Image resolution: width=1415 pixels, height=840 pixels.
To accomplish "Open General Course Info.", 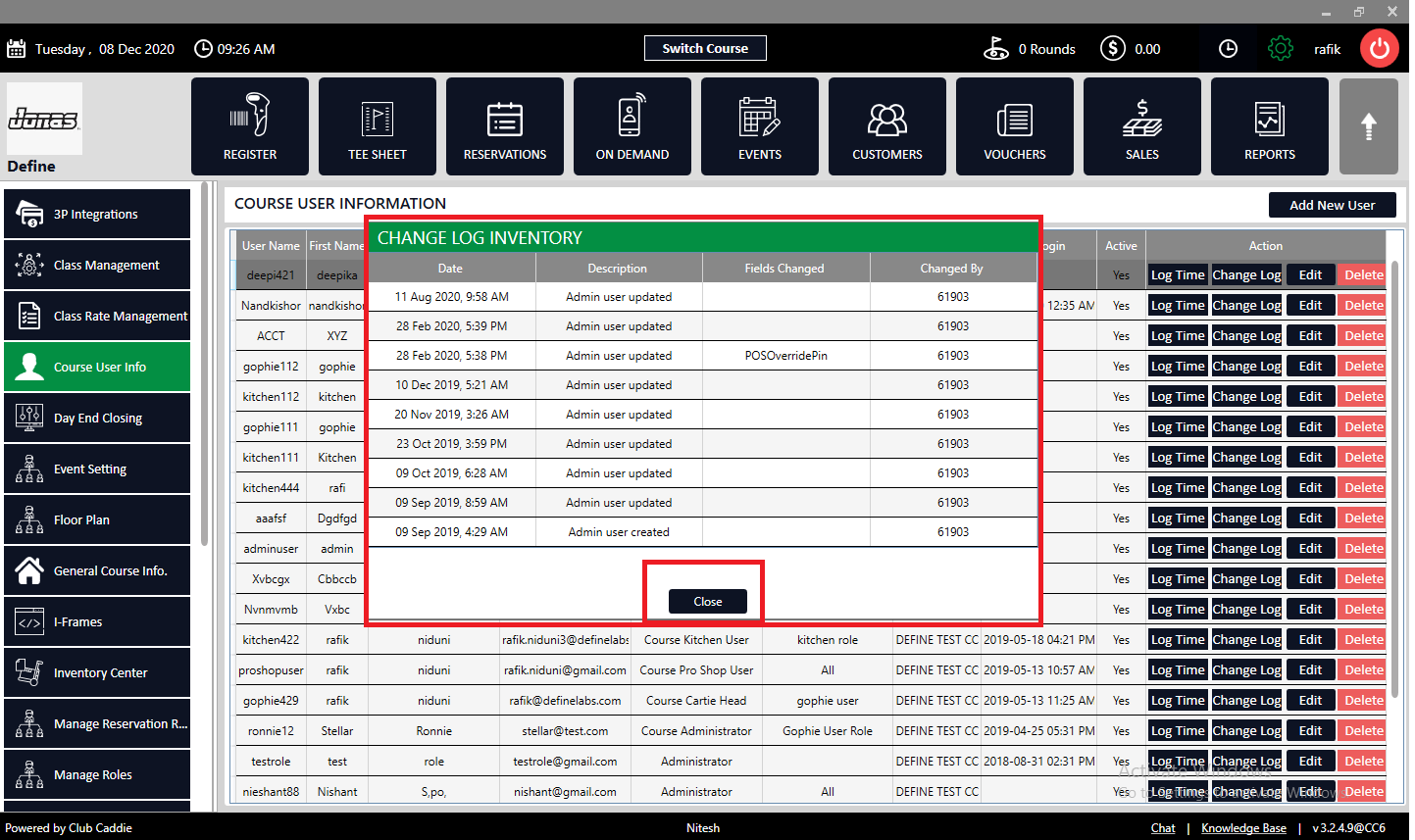I will pyautogui.click(x=97, y=570).
